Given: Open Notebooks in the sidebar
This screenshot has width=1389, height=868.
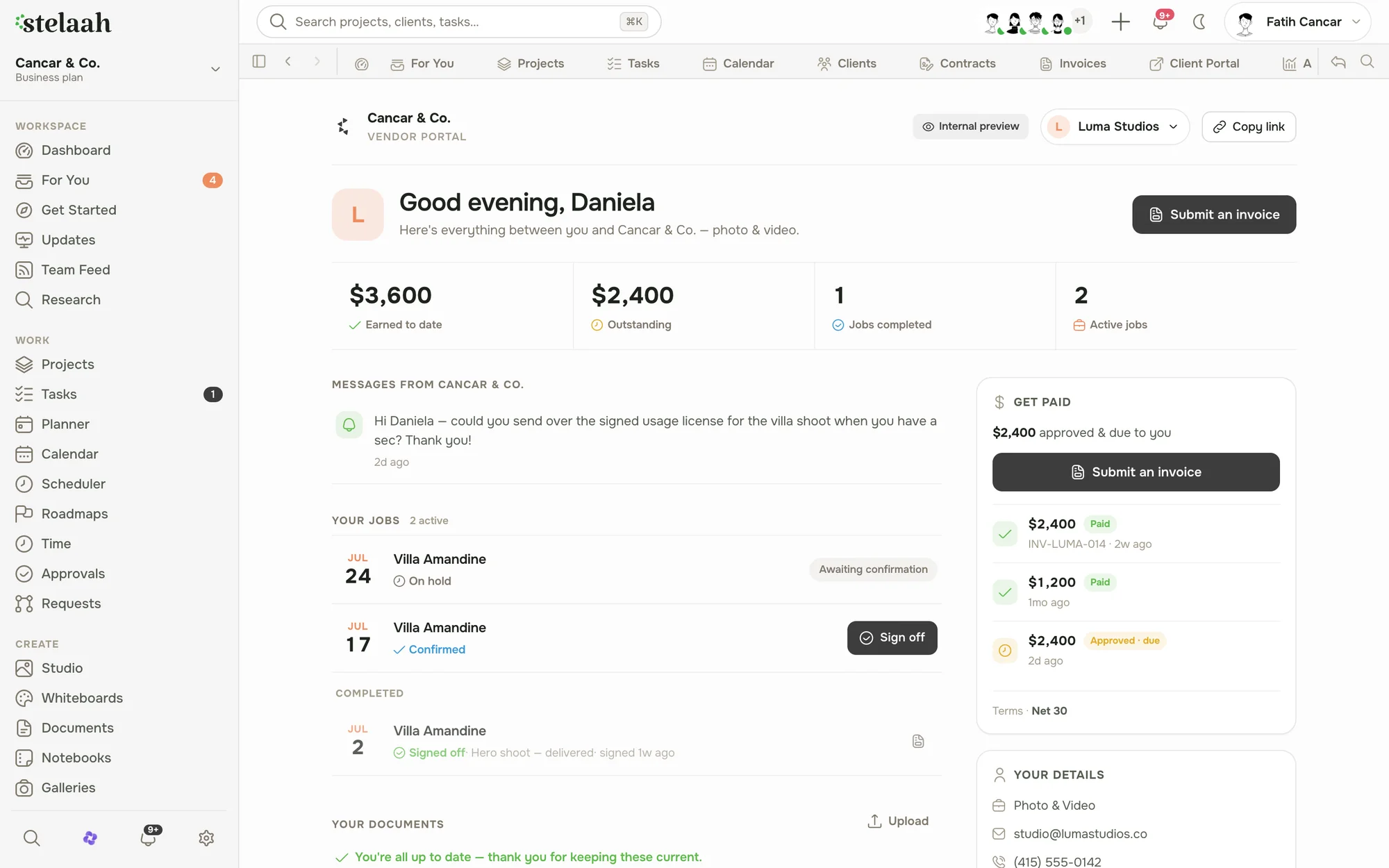Looking at the screenshot, I should coord(119,757).
